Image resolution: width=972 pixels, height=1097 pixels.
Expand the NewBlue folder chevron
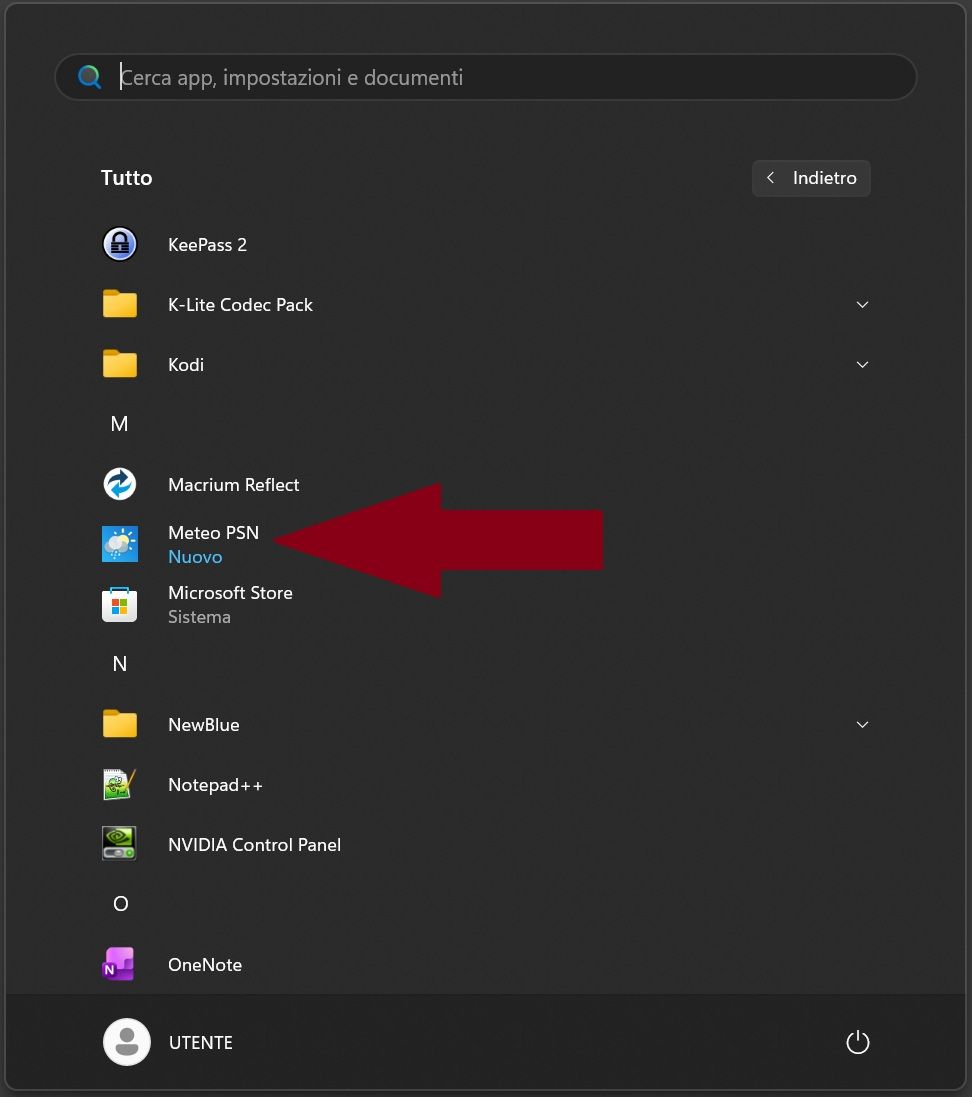[862, 724]
